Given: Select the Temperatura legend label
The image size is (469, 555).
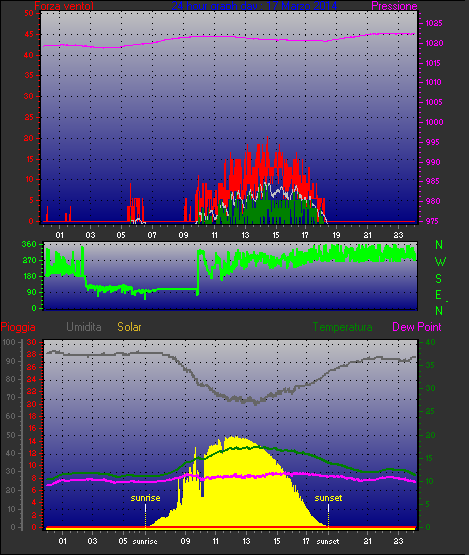Looking at the screenshot, I should point(342,327).
